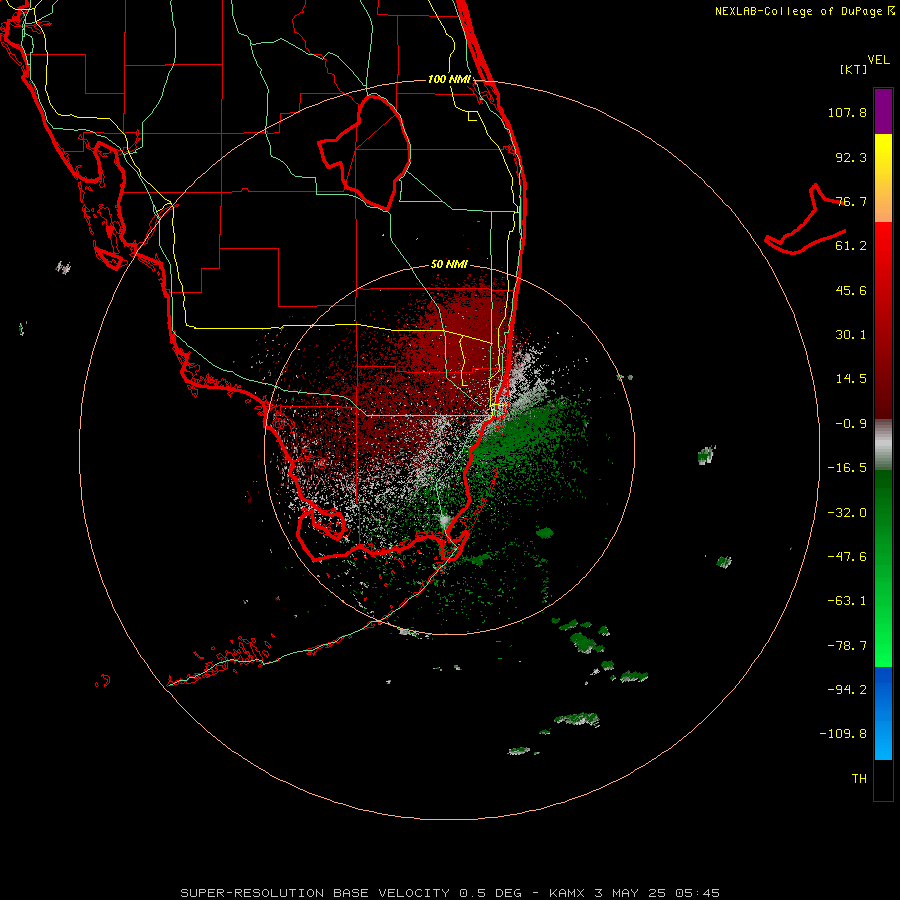Click the -78.7 velocity scale value
900x900 pixels.
[847, 646]
